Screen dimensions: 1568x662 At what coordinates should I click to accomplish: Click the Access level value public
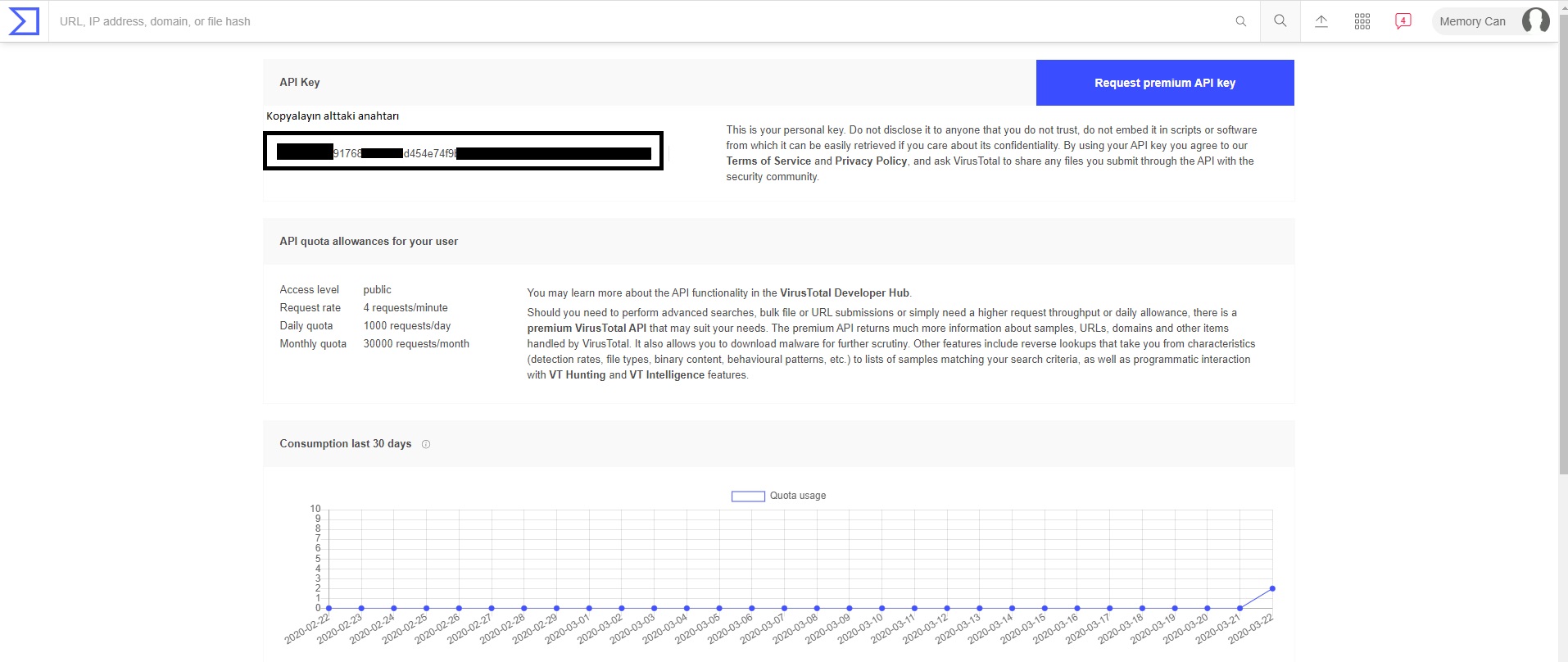378,289
